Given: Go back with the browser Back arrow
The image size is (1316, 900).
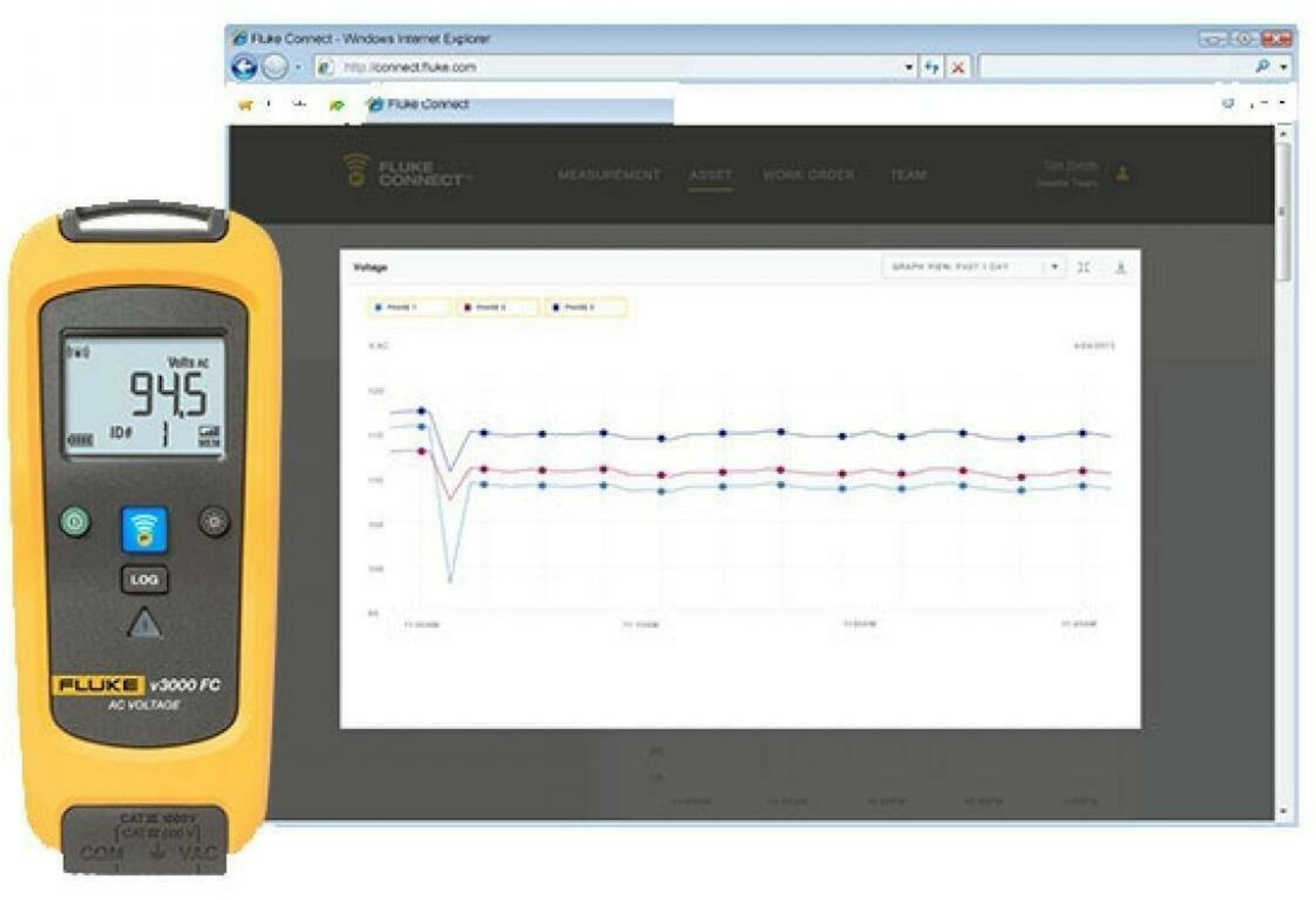Looking at the screenshot, I should pyautogui.click(x=244, y=67).
